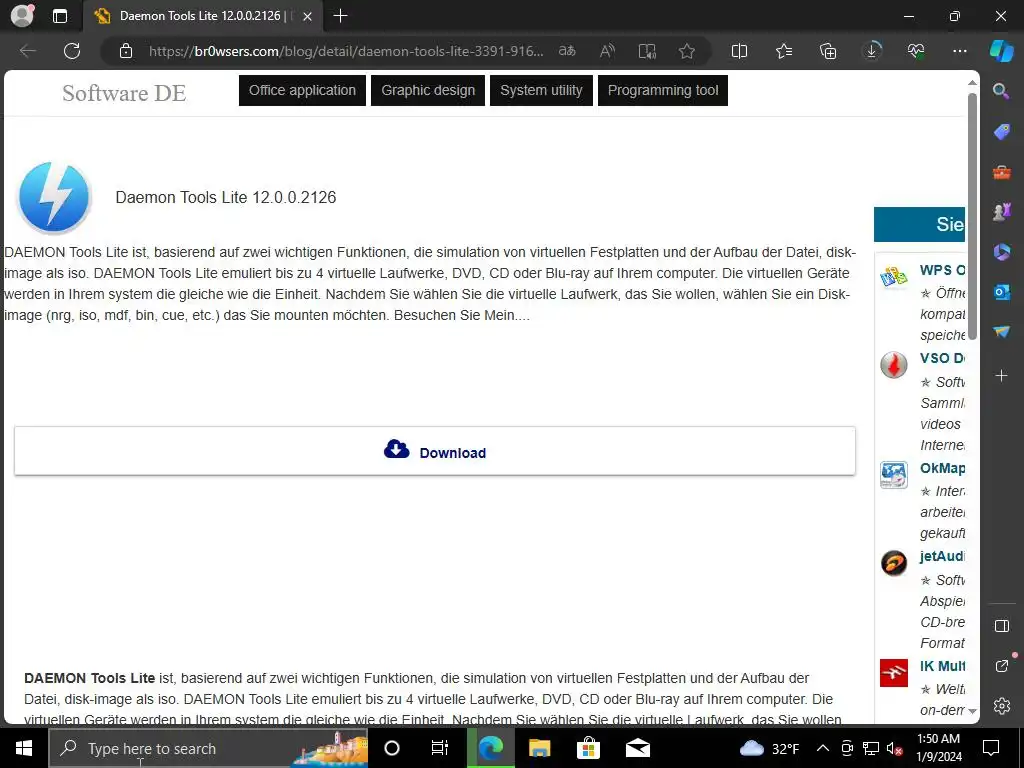Open Task View on the taskbar
The image size is (1024, 768).
440,748
